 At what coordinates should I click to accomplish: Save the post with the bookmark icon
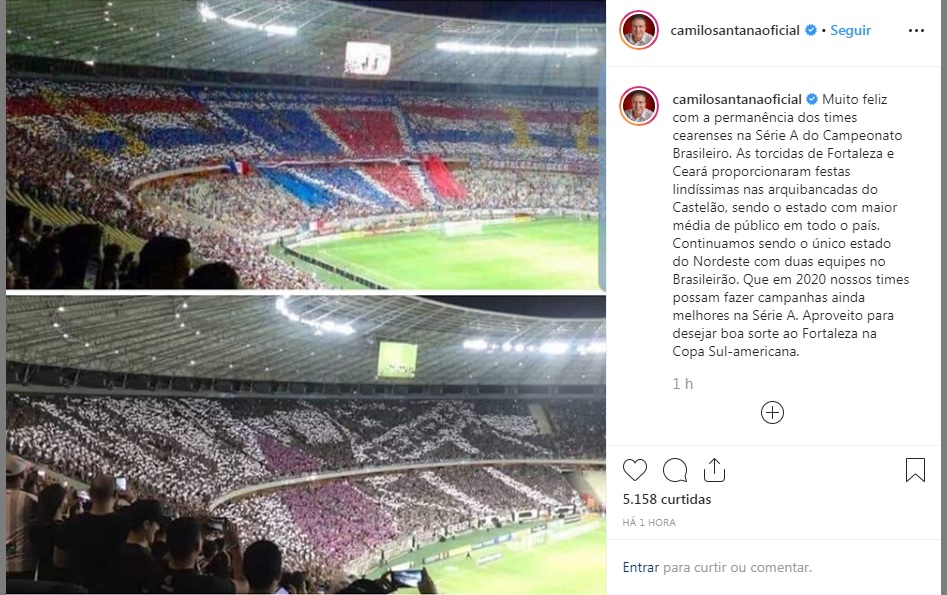(x=915, y=470)
